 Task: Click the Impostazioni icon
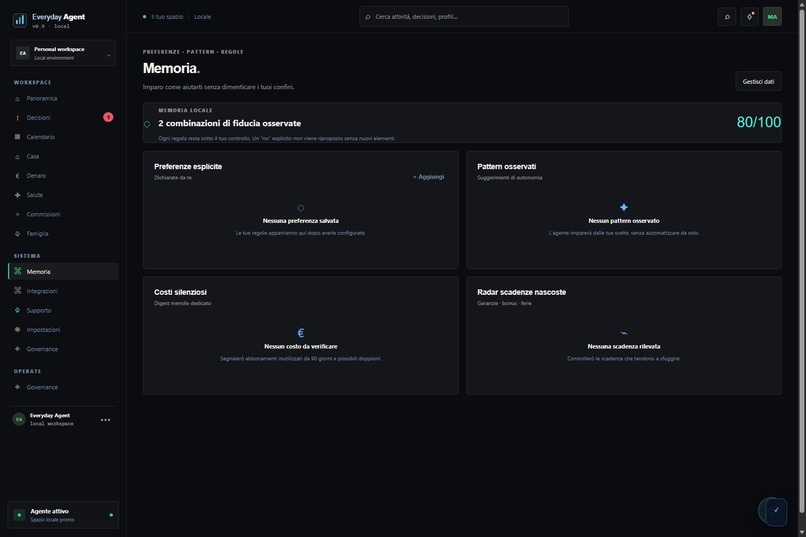point(17,329)
